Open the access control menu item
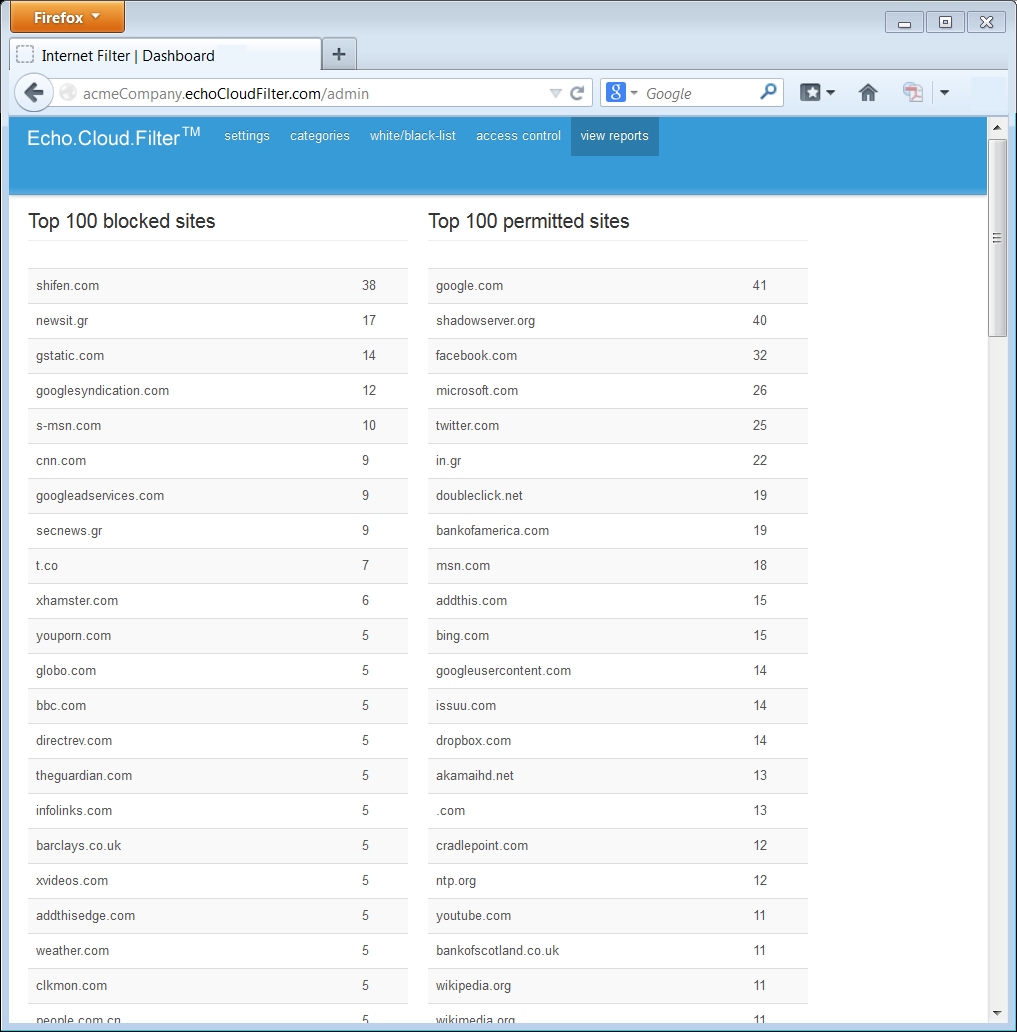1017x1032 pixels. 518,136
